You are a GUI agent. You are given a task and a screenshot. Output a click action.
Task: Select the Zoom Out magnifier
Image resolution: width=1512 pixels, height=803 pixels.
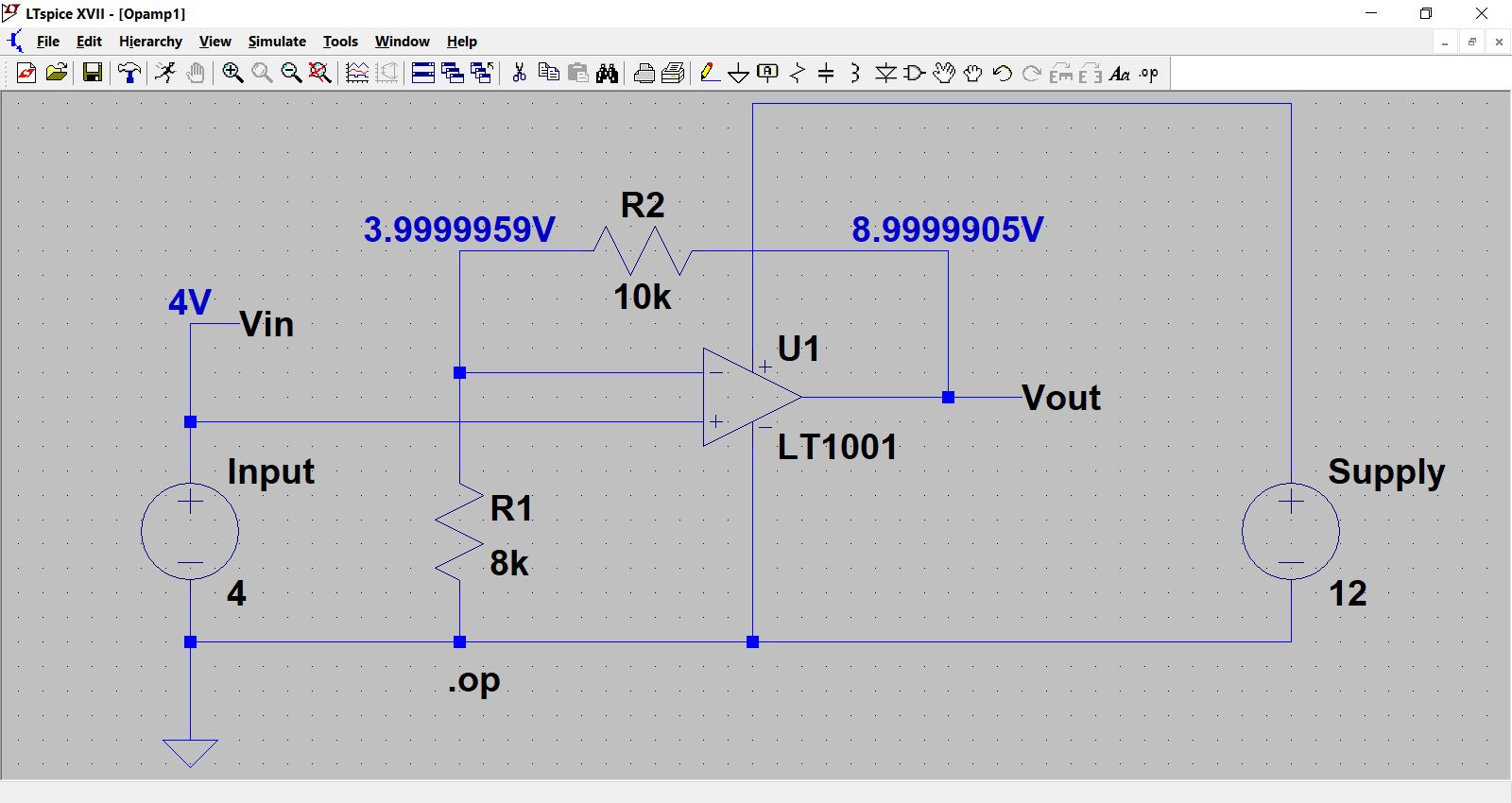click(x=291, y=73)
